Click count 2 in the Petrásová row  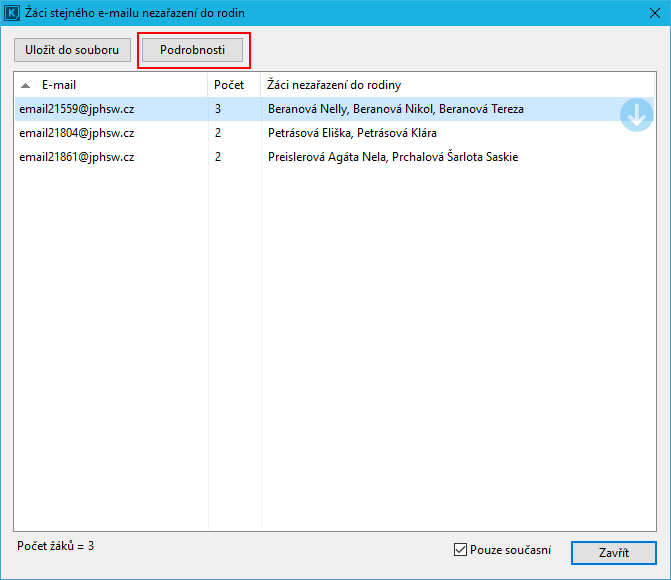click(218, 133)
